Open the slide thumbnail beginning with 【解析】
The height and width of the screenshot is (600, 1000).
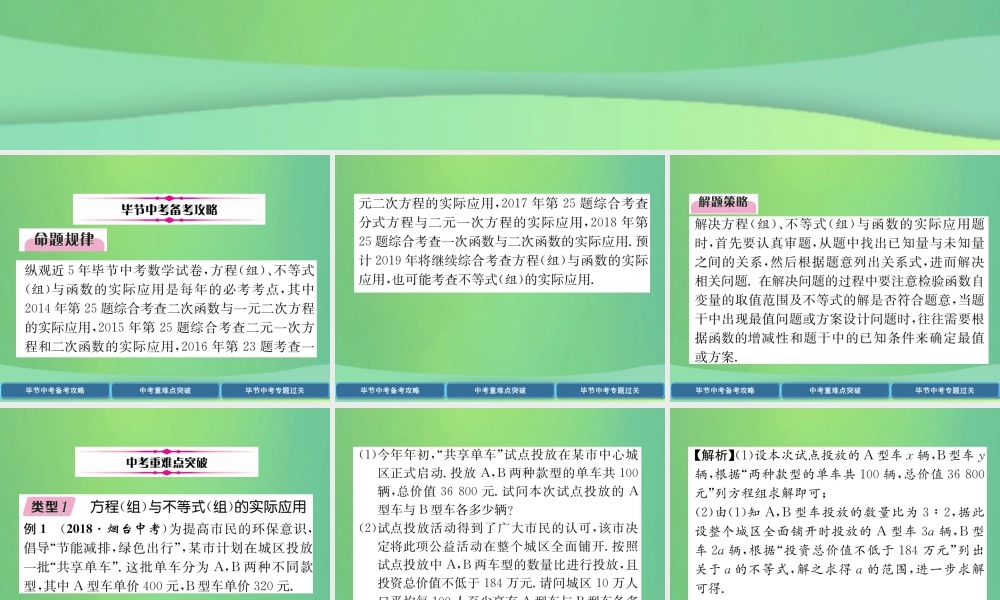[835, 504]
